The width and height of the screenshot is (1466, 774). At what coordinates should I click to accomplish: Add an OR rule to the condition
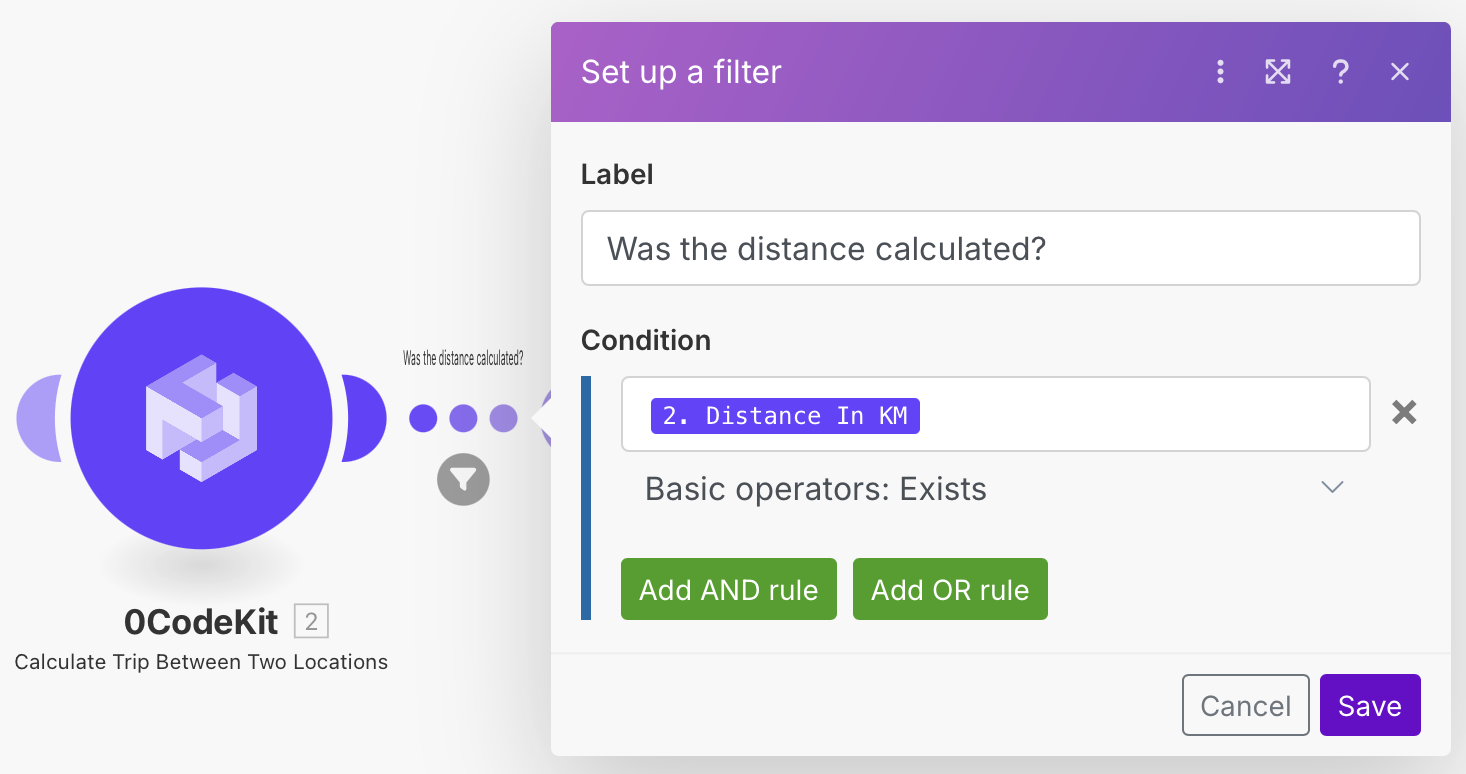coord(950,590)
